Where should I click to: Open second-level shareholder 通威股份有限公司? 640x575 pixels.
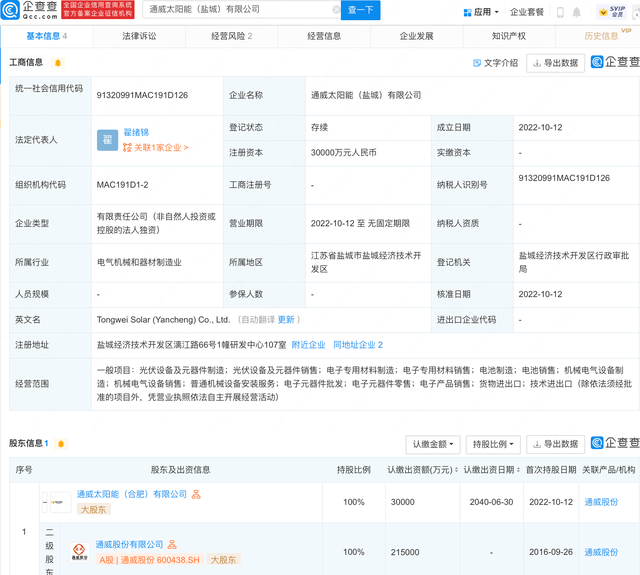pyautogui.click(x=129, y=544)
